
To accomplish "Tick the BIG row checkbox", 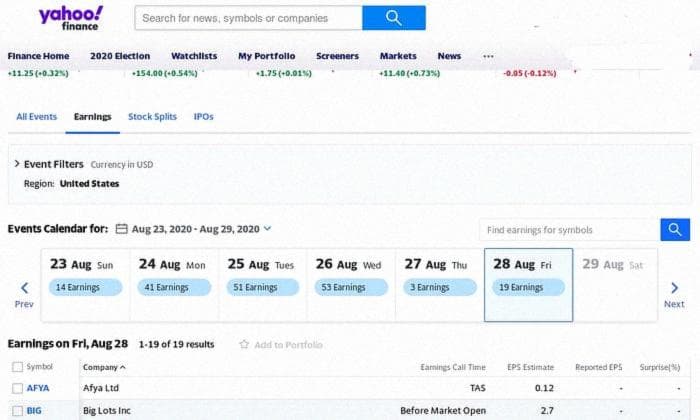I will pyautogui.click(x=17, y=411).
